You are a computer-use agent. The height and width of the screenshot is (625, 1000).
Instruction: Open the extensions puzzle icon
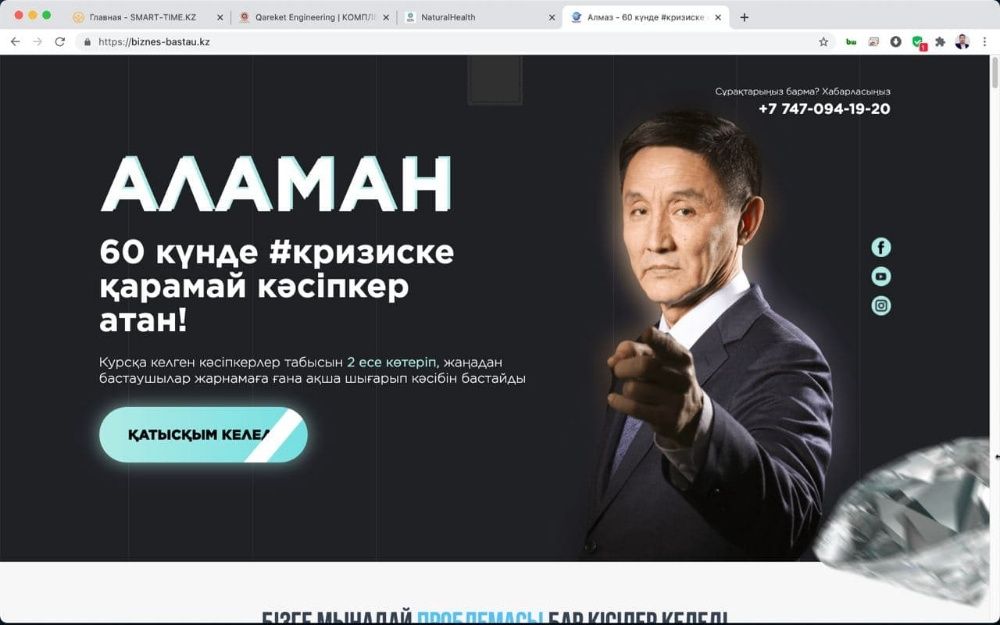(x=939, y=42)
